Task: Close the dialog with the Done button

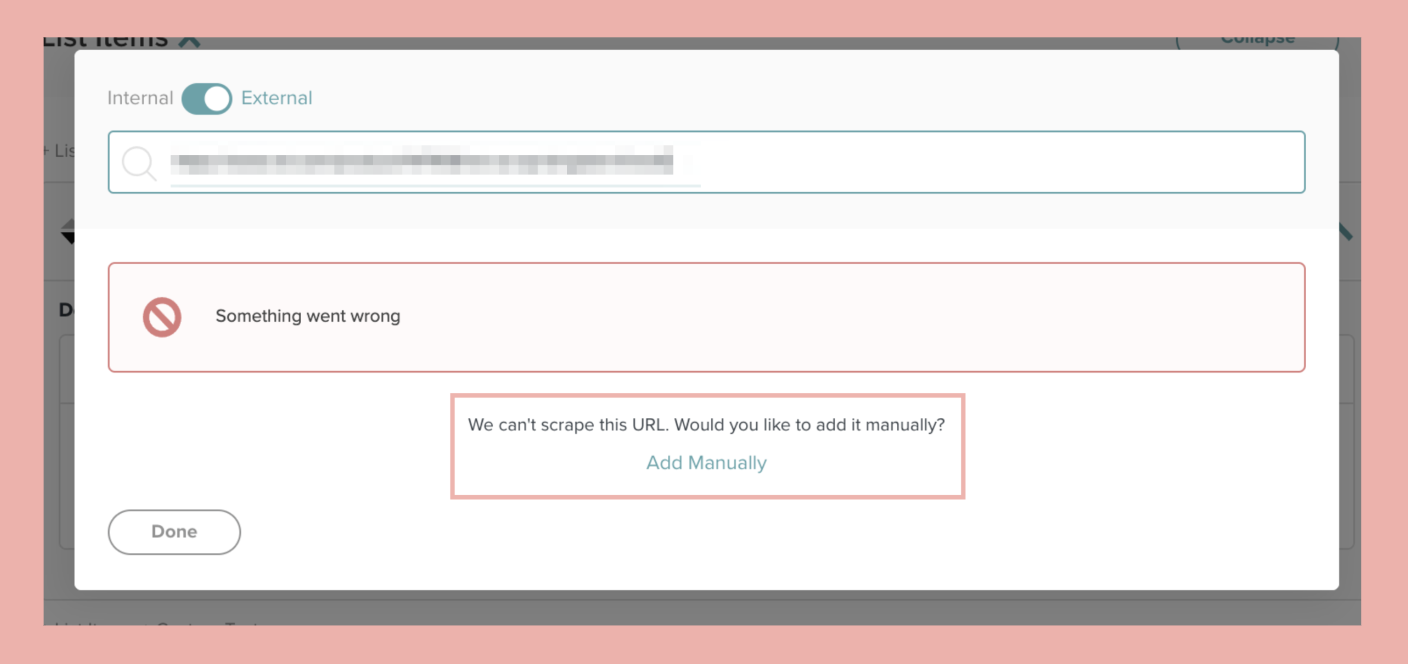Action: 174,532
